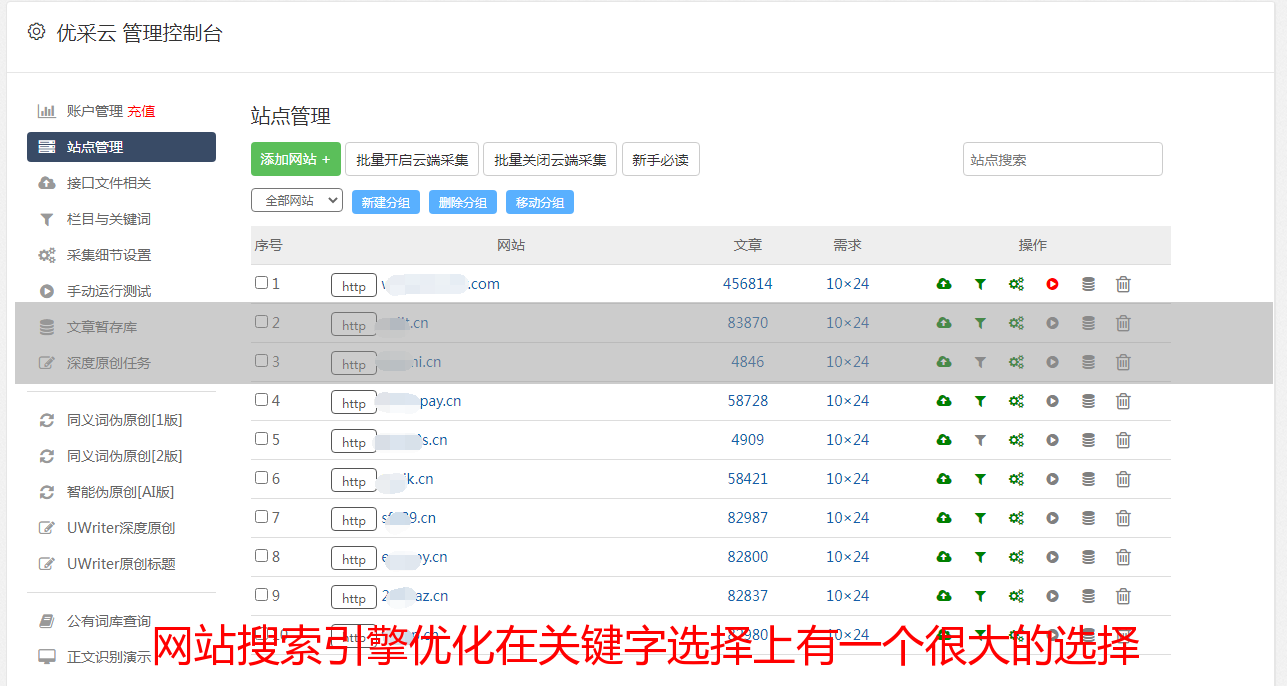Tick the checkbox for site 8
The width and height of the screenshot is (1287, 686).
pyautogui.click(x=261, y=556)
